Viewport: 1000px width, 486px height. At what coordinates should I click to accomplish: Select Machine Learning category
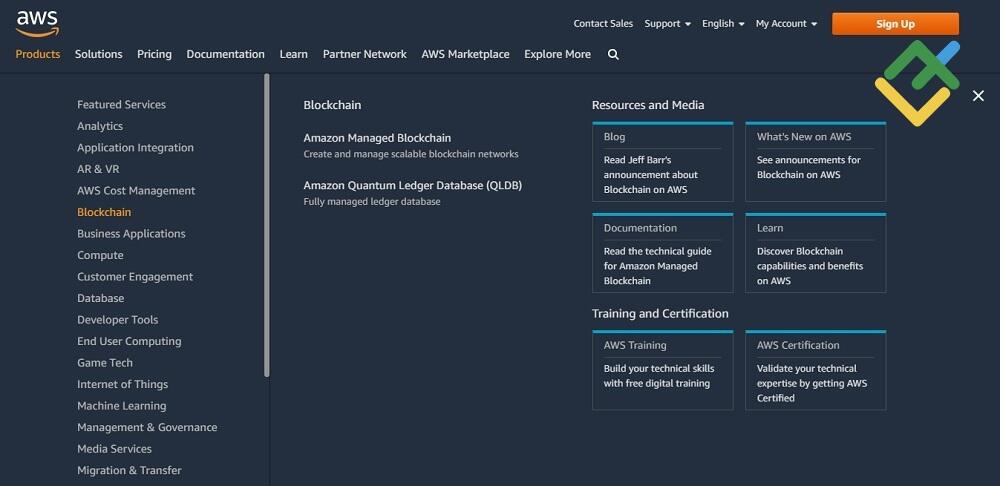coord(122,406)
